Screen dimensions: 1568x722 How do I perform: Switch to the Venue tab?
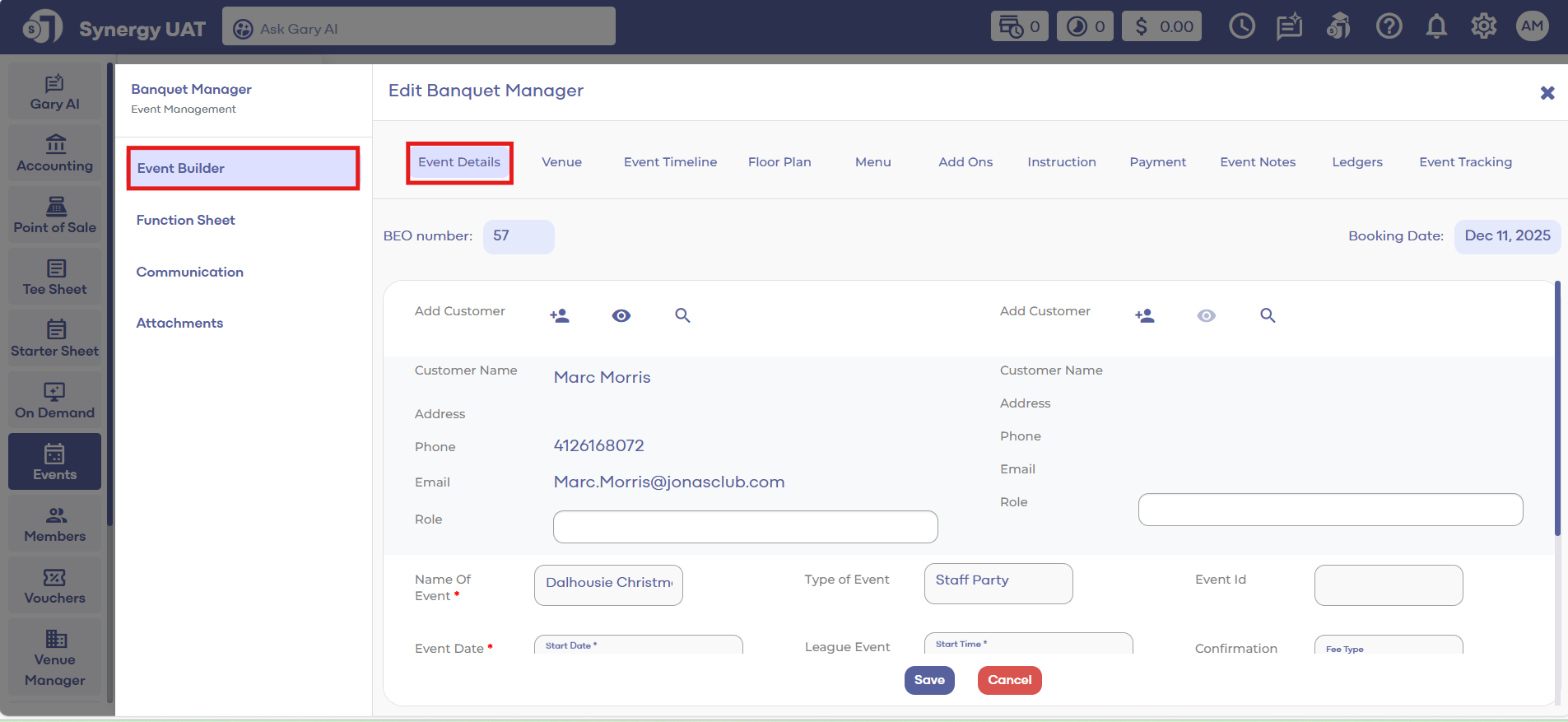click(561, 162)
